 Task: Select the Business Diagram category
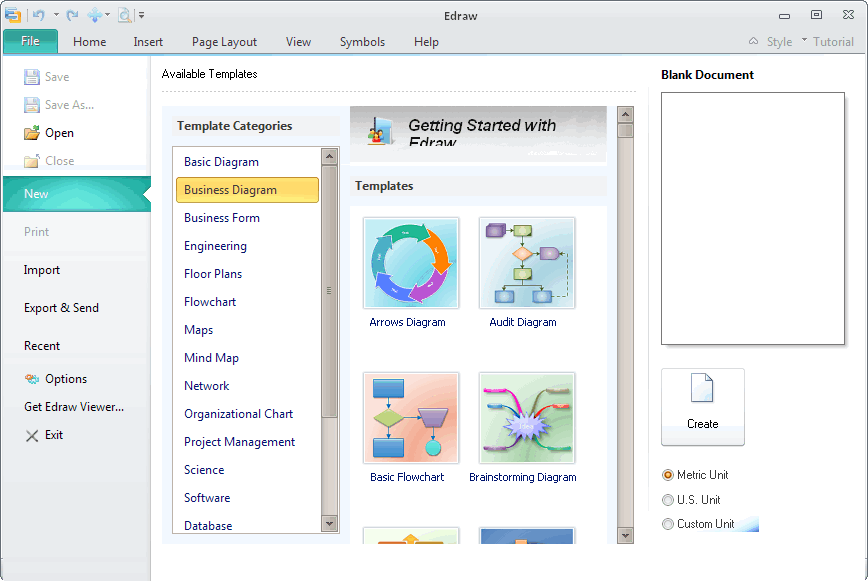(247, 190)
